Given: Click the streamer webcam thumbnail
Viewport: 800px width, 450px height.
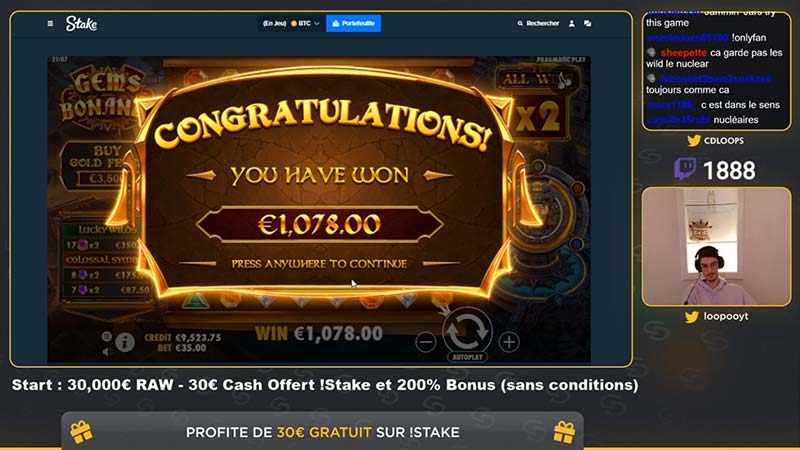Looking at the screenshot, I should click(x=716, y=246).
